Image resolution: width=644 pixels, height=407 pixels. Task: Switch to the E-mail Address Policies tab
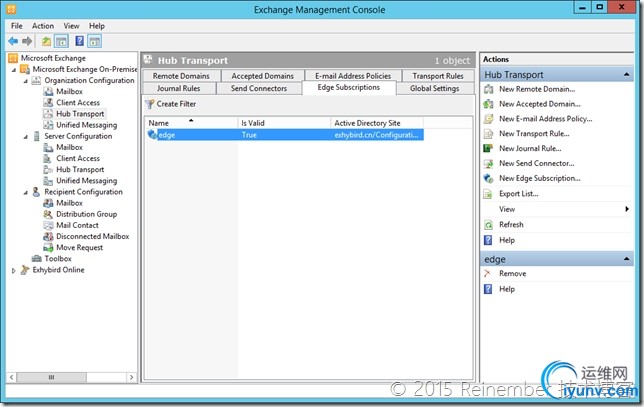point(353,76)
